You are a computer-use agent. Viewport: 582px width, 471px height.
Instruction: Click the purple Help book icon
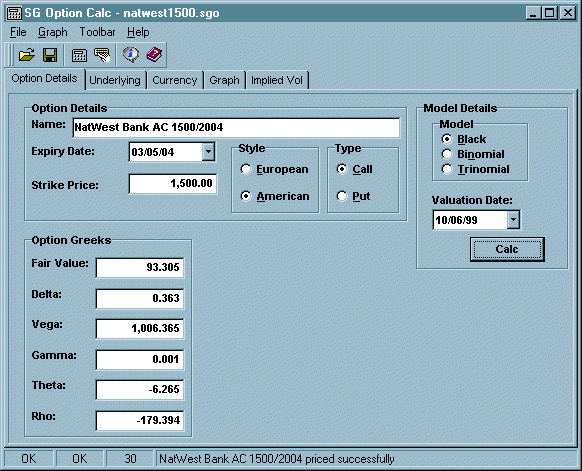(154, 55)
